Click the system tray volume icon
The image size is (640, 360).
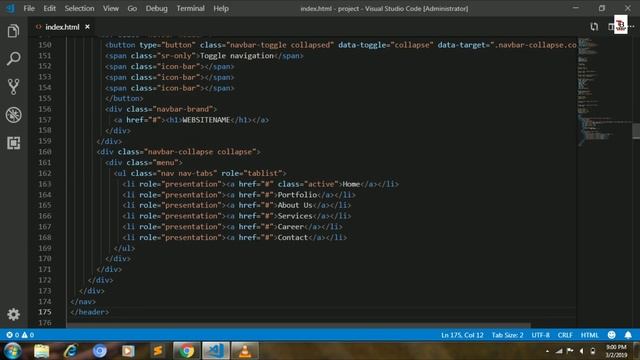tap(582, 351)
